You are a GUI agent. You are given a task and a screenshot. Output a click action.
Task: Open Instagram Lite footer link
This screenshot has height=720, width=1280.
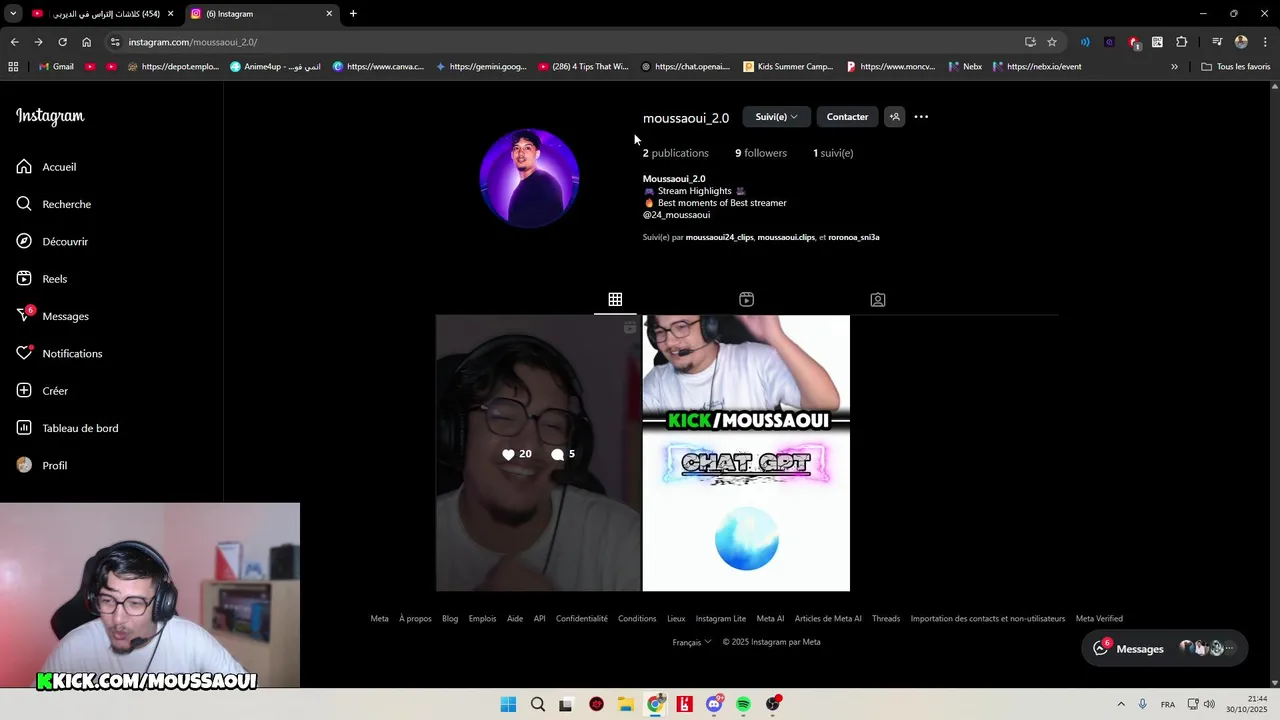pyautogui.click(x=721, y=619)
